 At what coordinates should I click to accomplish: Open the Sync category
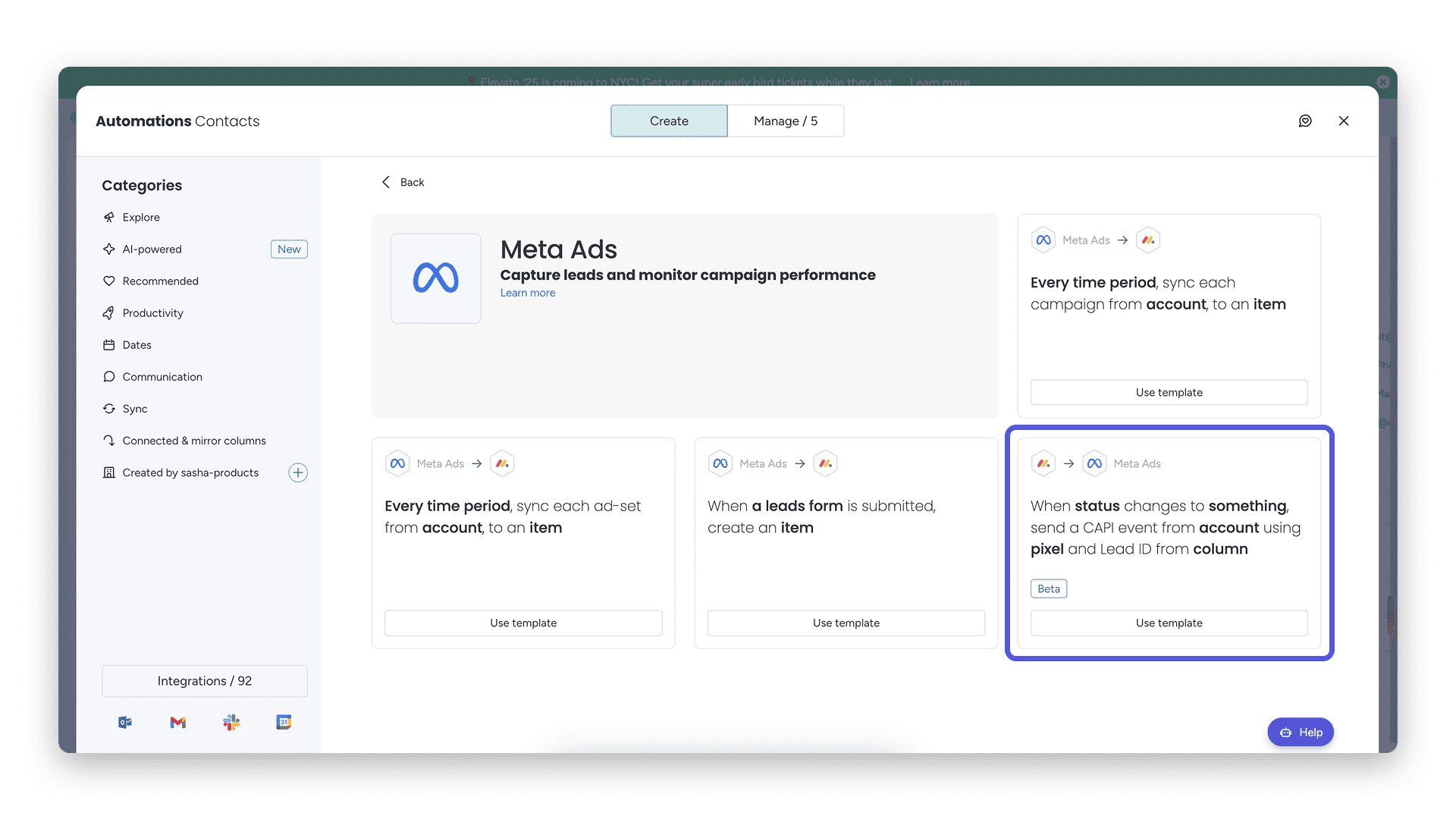coord(135,409)
